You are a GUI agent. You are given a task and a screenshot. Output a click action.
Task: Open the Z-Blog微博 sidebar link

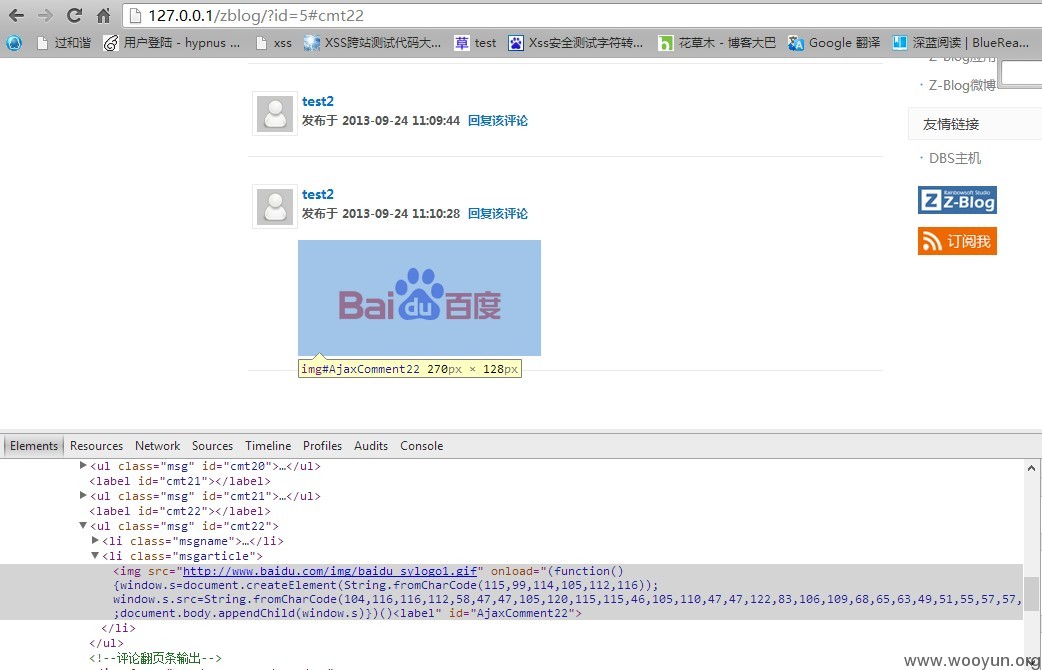962,85
